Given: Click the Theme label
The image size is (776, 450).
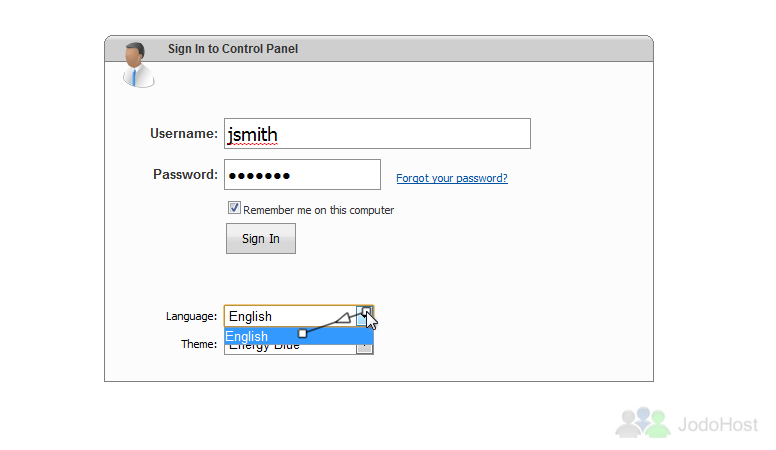Looking at the screenshot, I should 199,344.
